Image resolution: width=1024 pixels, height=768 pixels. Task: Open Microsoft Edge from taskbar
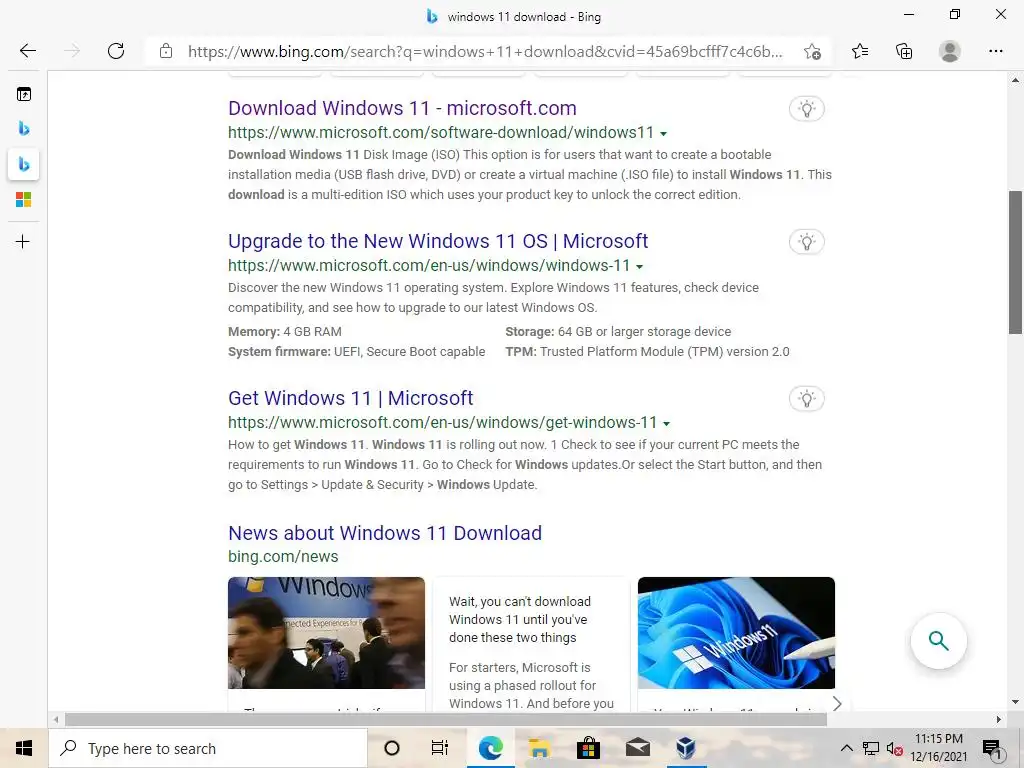[x=490, y=748]
